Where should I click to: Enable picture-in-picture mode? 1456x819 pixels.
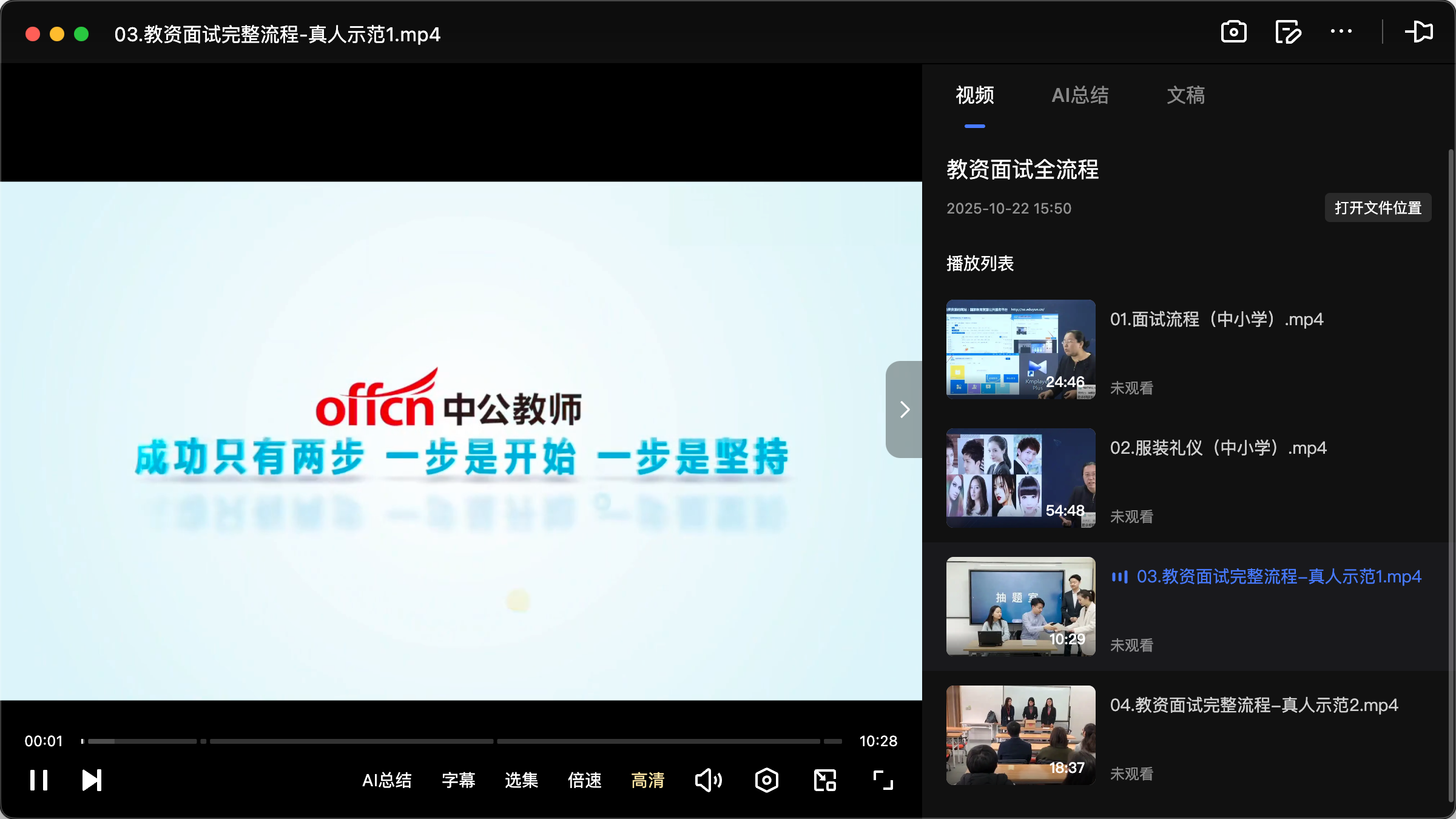pos(824,780)
